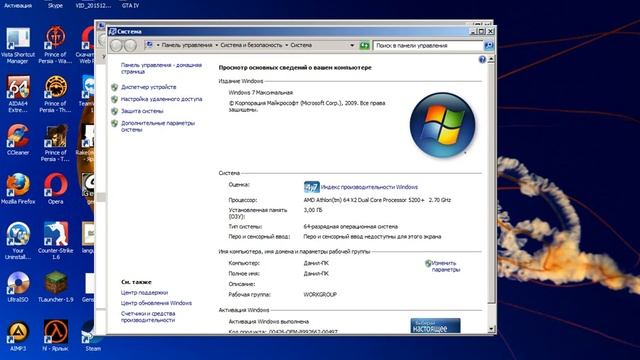This screenshot has width=640, height=360.
Task: Expand arrow after Панель управления breadcrumb
Action: (x=216, y=45)
